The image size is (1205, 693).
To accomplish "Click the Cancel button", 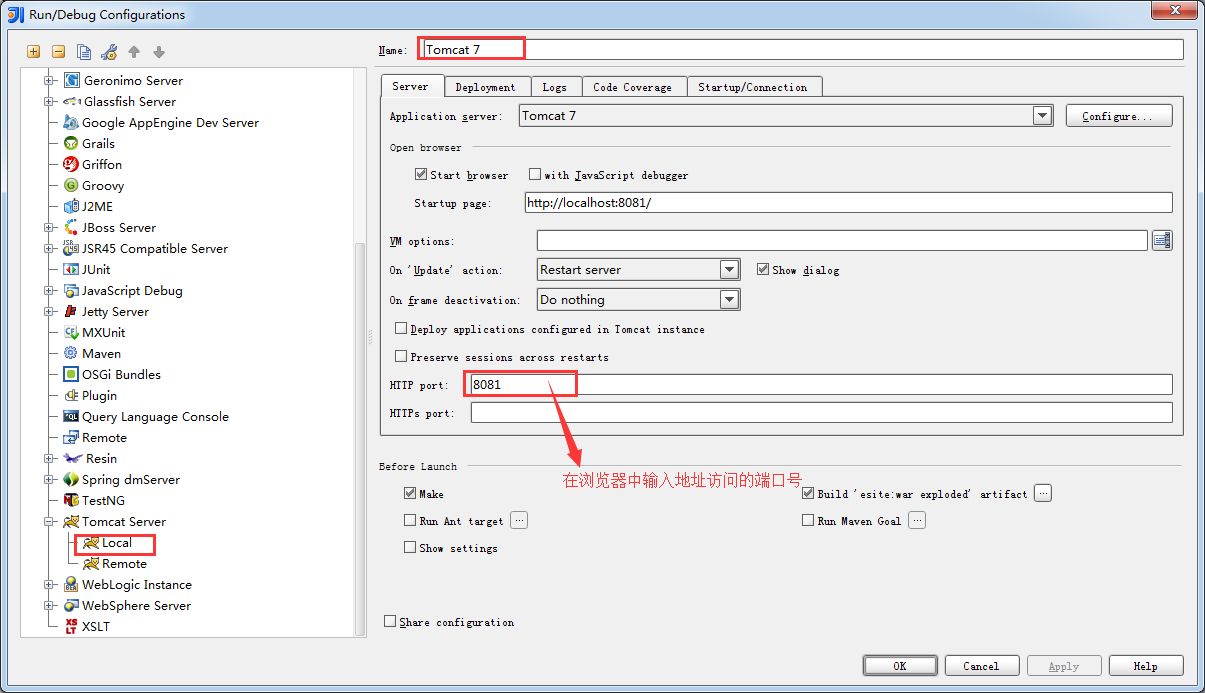I will pos(981,666).
